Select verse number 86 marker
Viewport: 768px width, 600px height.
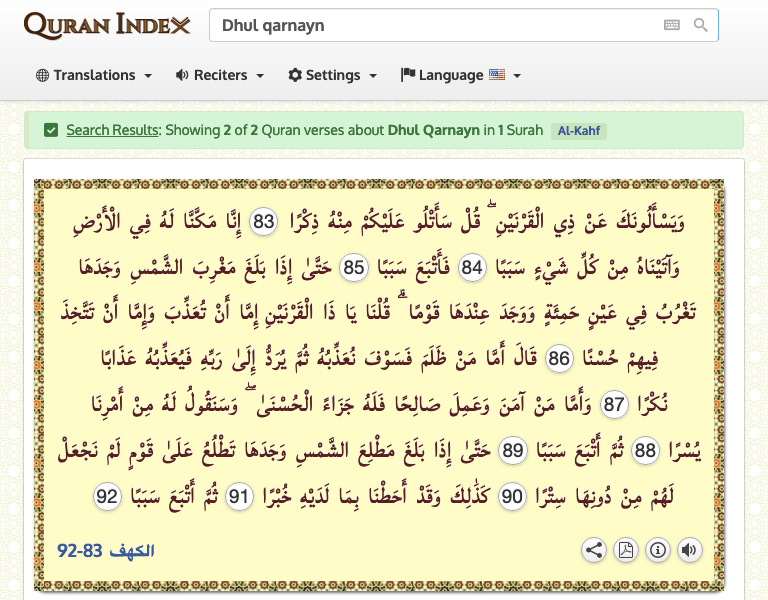point(560,359)
